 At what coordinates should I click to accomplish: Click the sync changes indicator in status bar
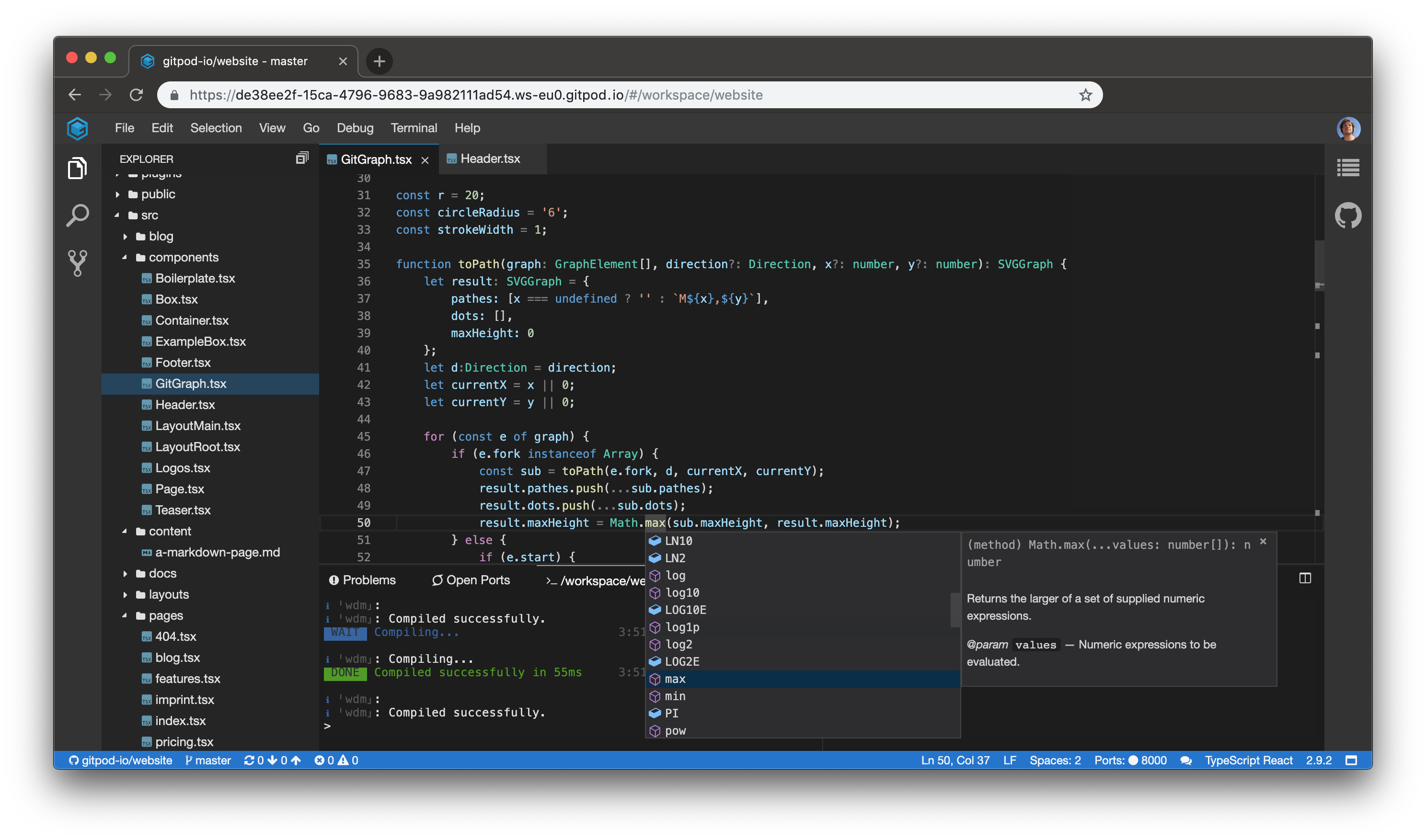[x=272, y=760]
